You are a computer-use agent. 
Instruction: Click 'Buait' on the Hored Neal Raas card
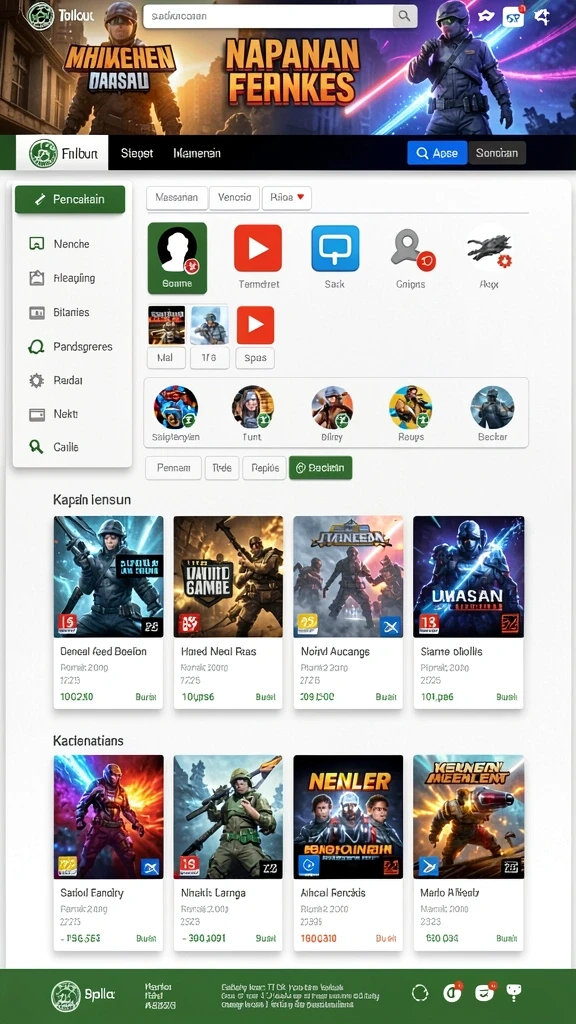point(266,697)
